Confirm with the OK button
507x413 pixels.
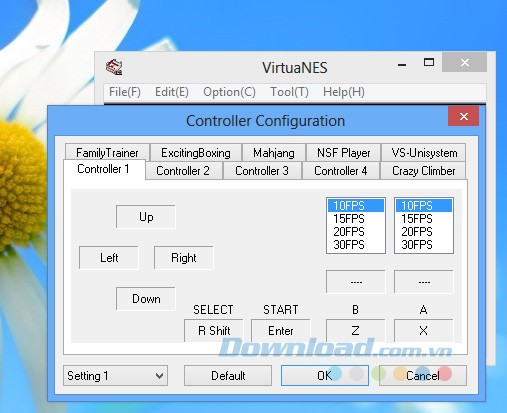coord(325,376)
